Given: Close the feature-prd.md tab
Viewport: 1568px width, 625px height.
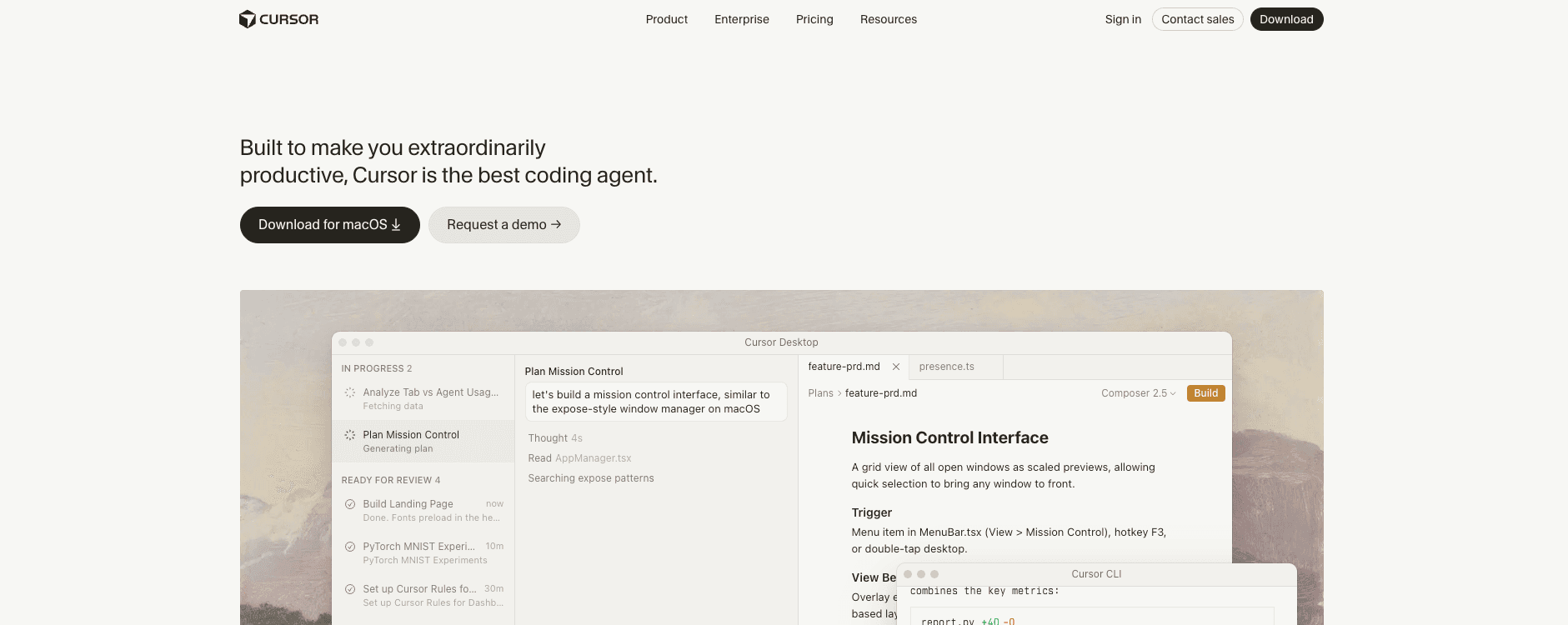Looking at the screenshot, I should (896, 367).
